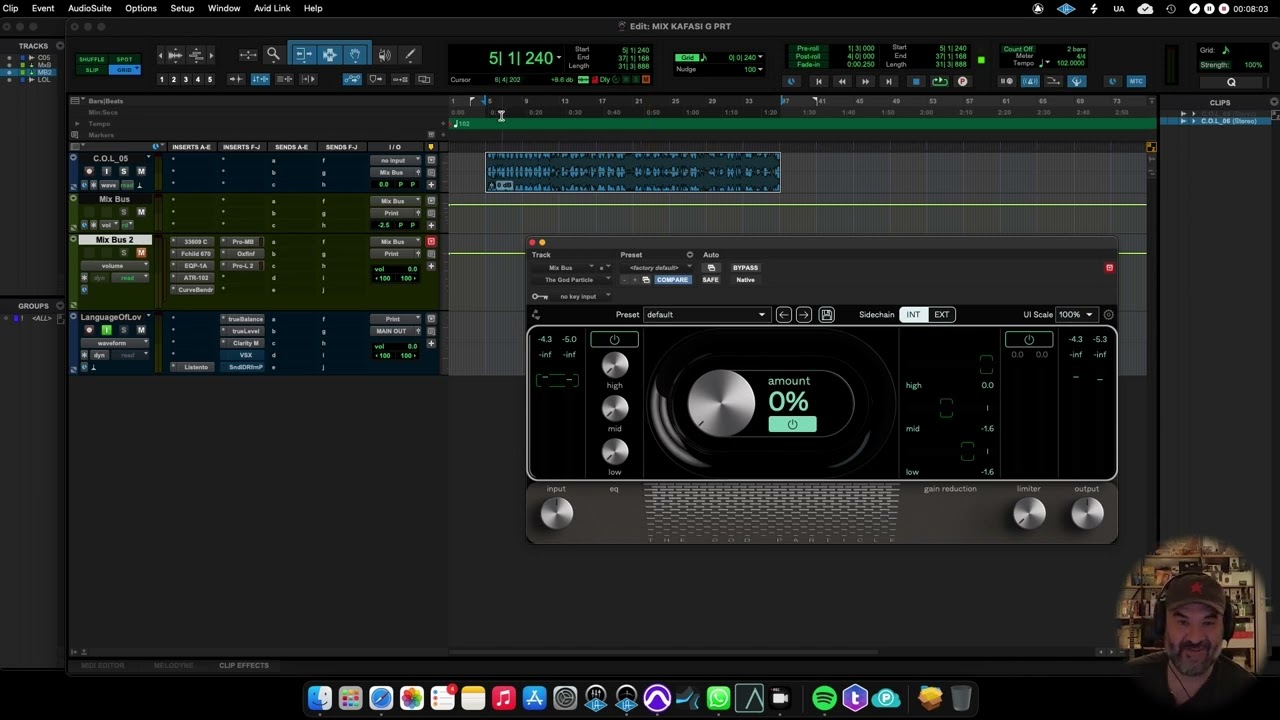Open Finder from the Dock
The height and width of the screenshot is (720, 1280).
319,698
